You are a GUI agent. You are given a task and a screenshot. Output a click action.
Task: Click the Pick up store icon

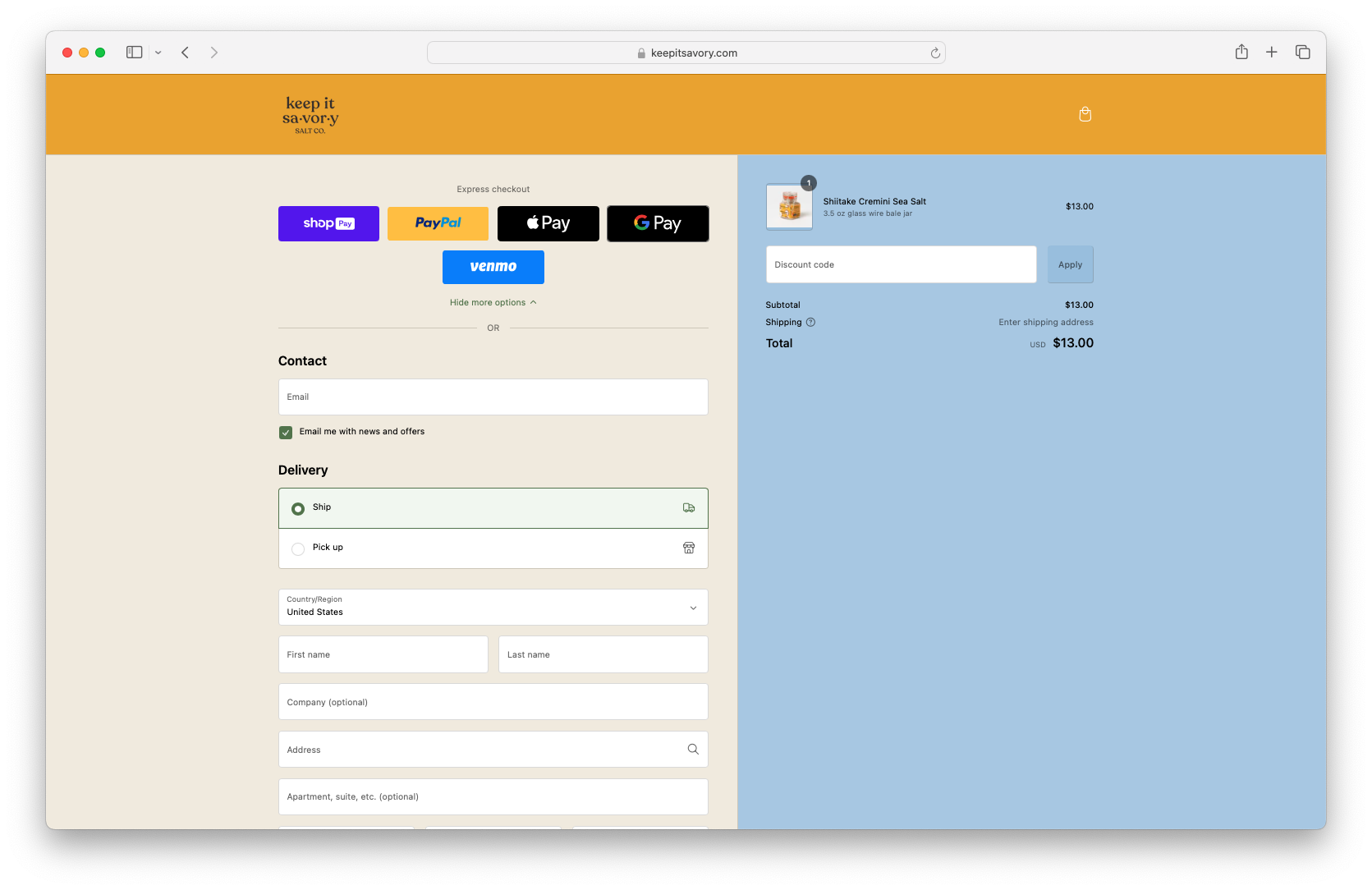tap(689, 548)
